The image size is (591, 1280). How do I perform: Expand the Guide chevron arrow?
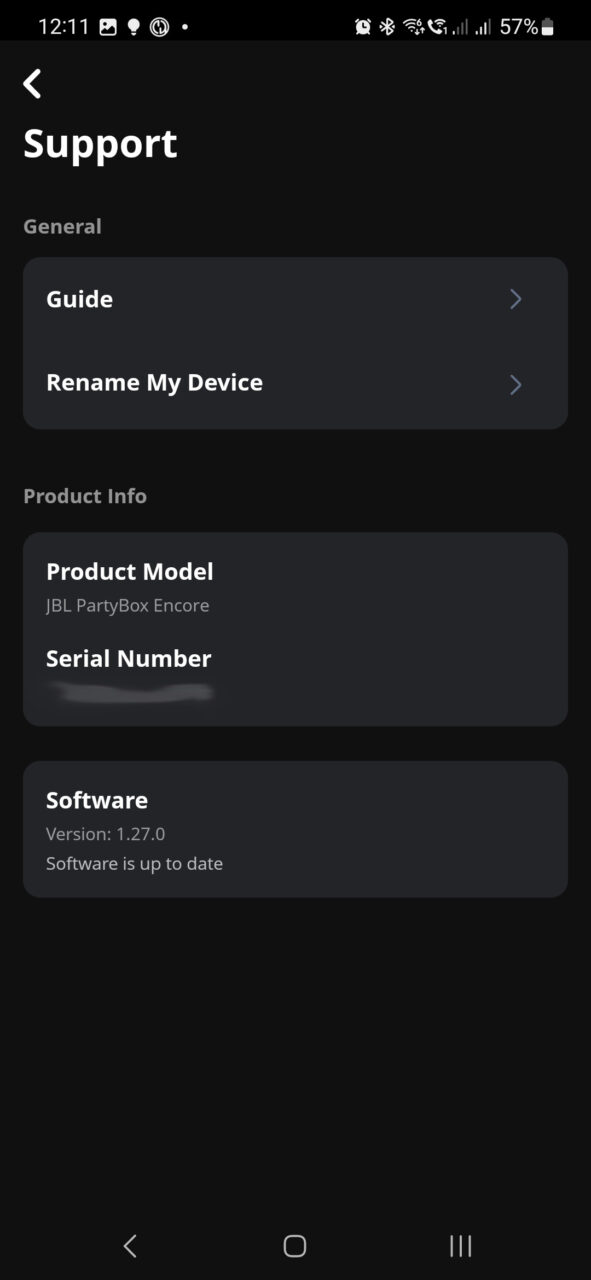pyautogui.click(x=516, y=299)
